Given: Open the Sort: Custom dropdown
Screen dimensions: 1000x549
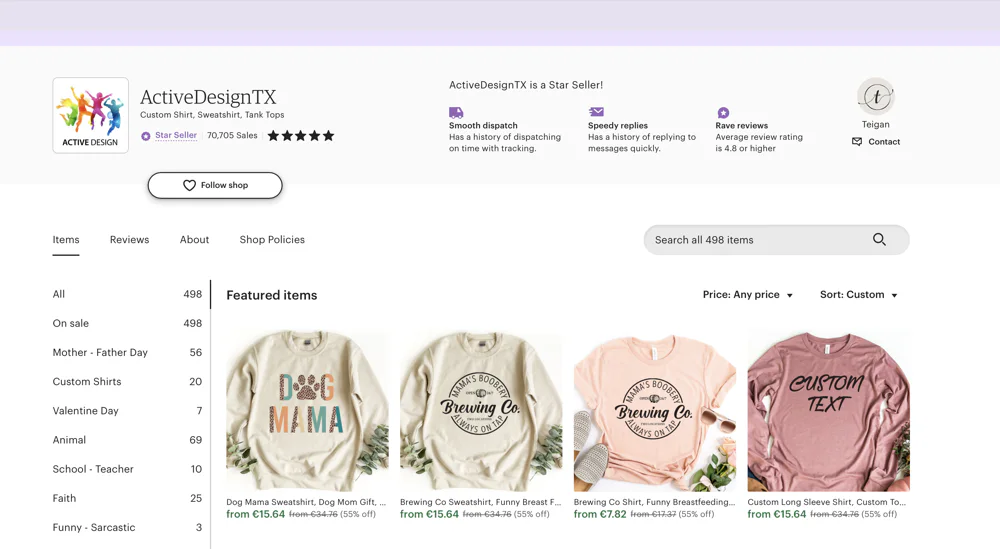Looking at the screenshot, I should pos(858,295).
